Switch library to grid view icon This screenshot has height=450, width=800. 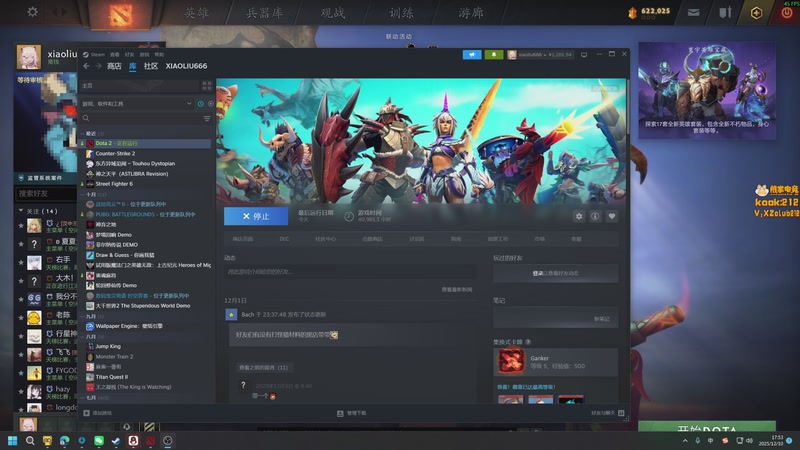click(x=207, y=85)
